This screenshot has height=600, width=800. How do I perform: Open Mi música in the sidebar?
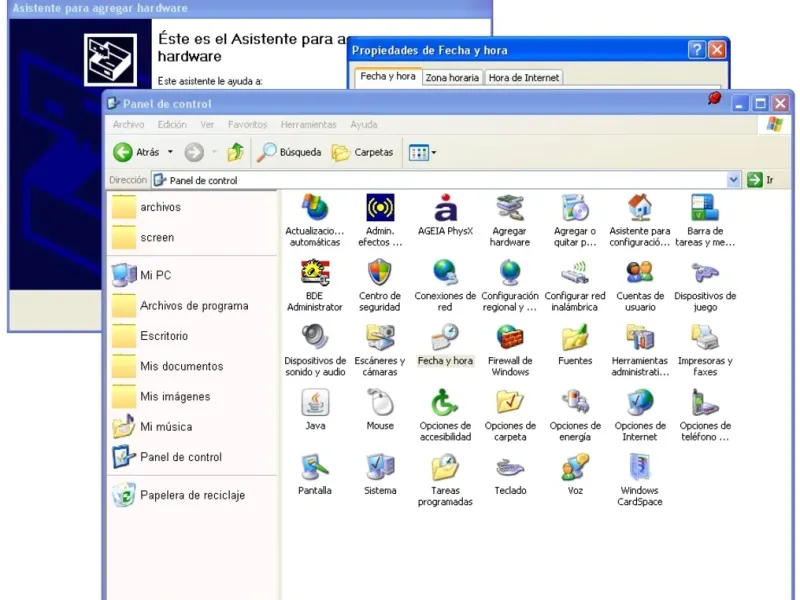[x=152, y=427]
